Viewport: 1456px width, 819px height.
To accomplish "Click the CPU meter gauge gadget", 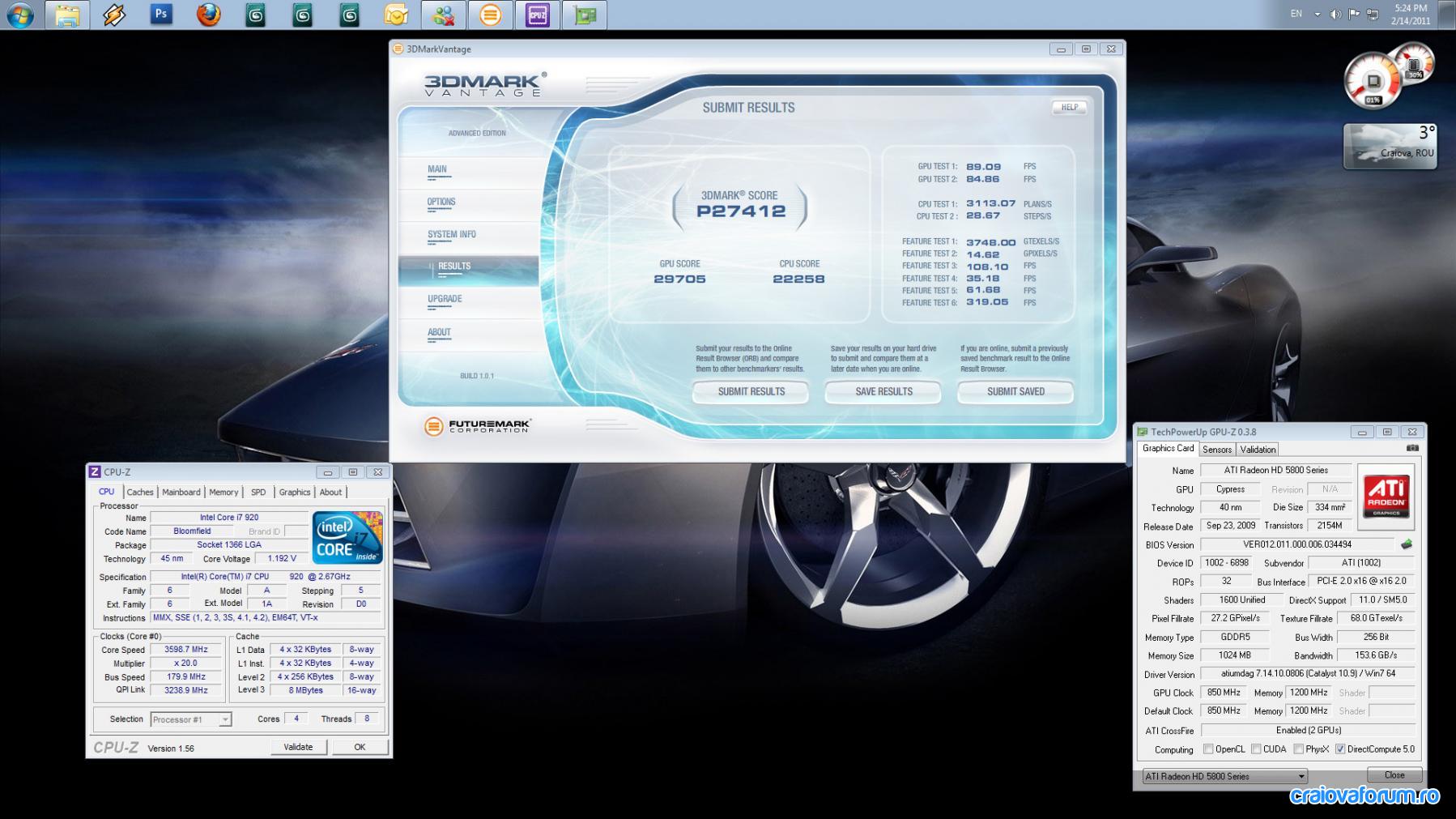I will [1373, 81].
